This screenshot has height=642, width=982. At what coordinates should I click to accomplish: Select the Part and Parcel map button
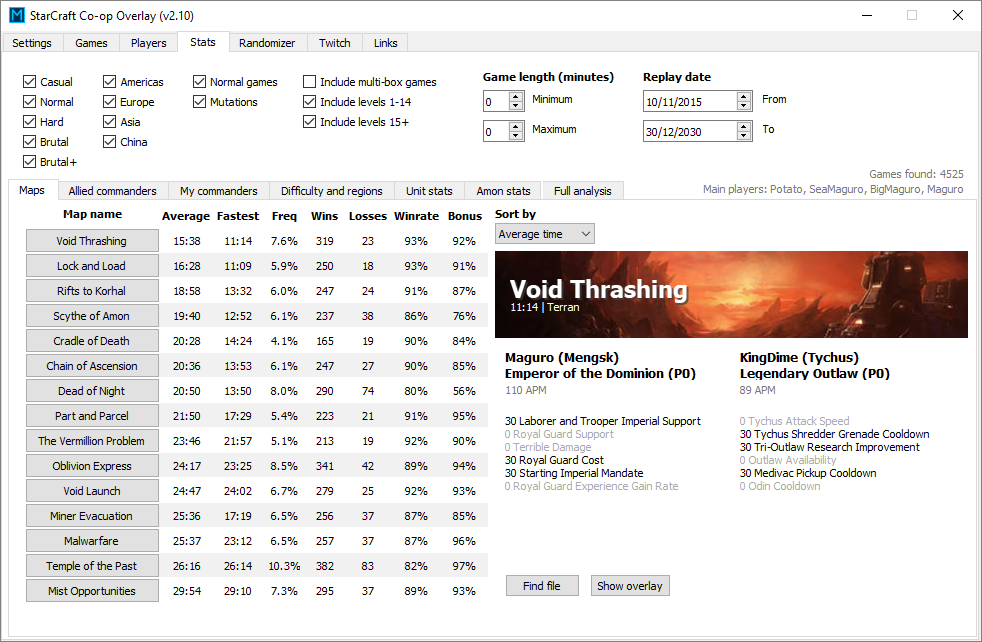pos(92,416)
